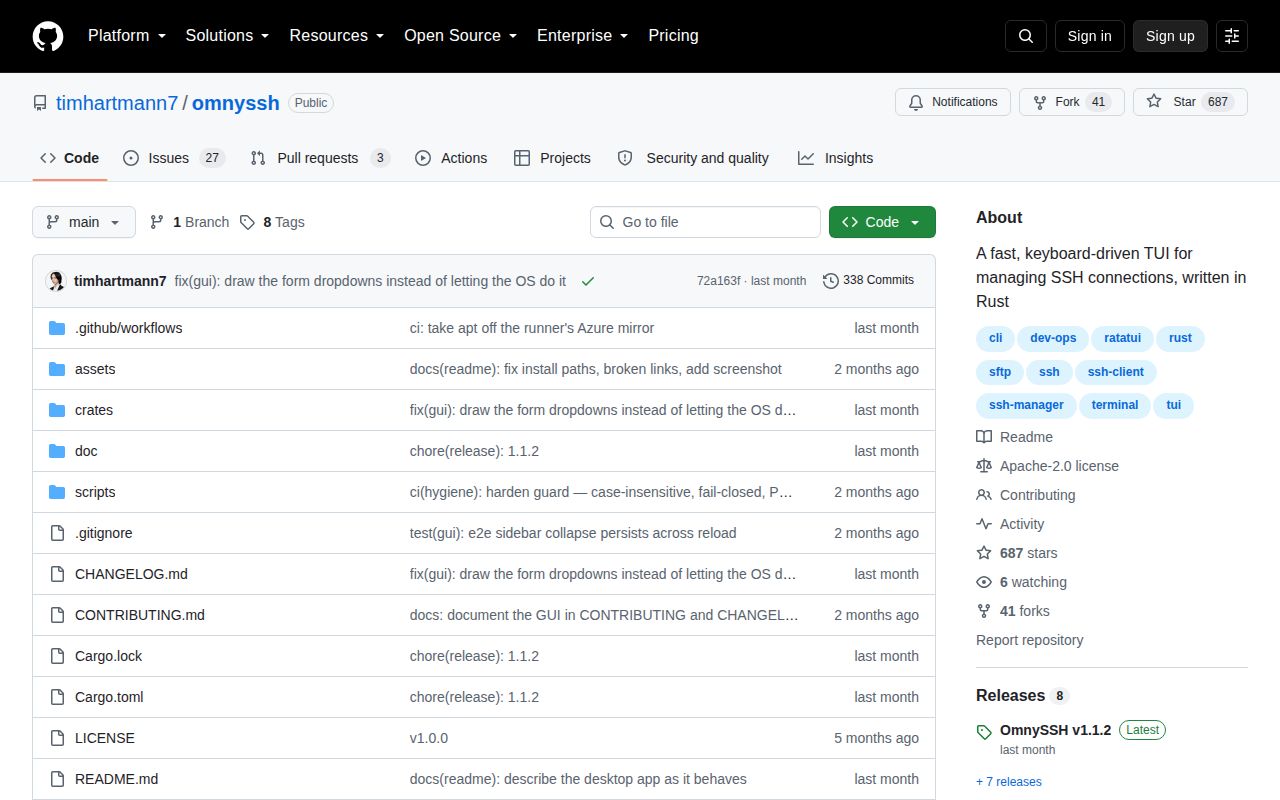Screen dimensions: 1280x800
Task: Open the green Code dropdown
Action: point(882,222)
